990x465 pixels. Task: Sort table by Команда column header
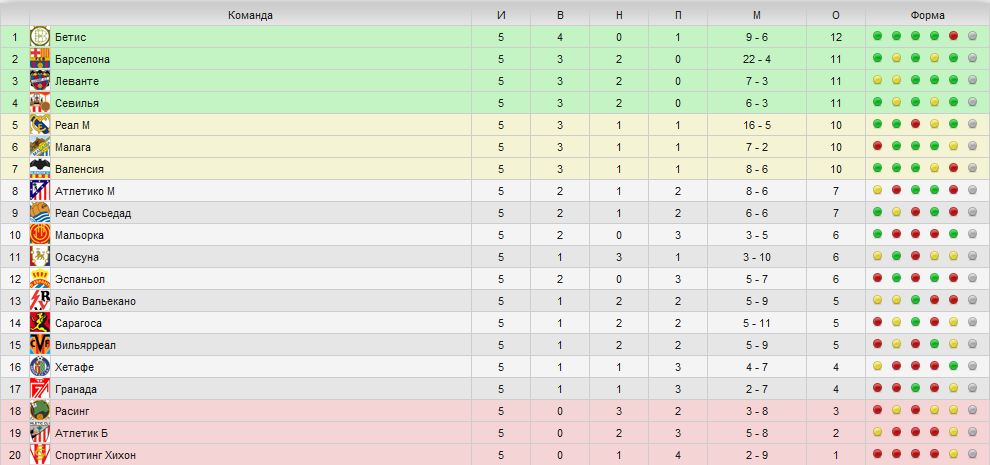(250, 15)
